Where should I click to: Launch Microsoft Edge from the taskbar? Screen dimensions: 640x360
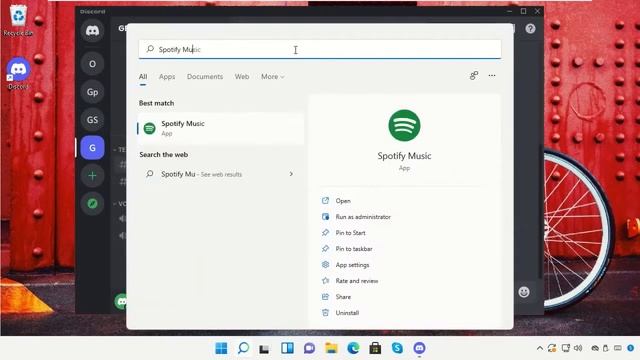(x=353, y=348)
